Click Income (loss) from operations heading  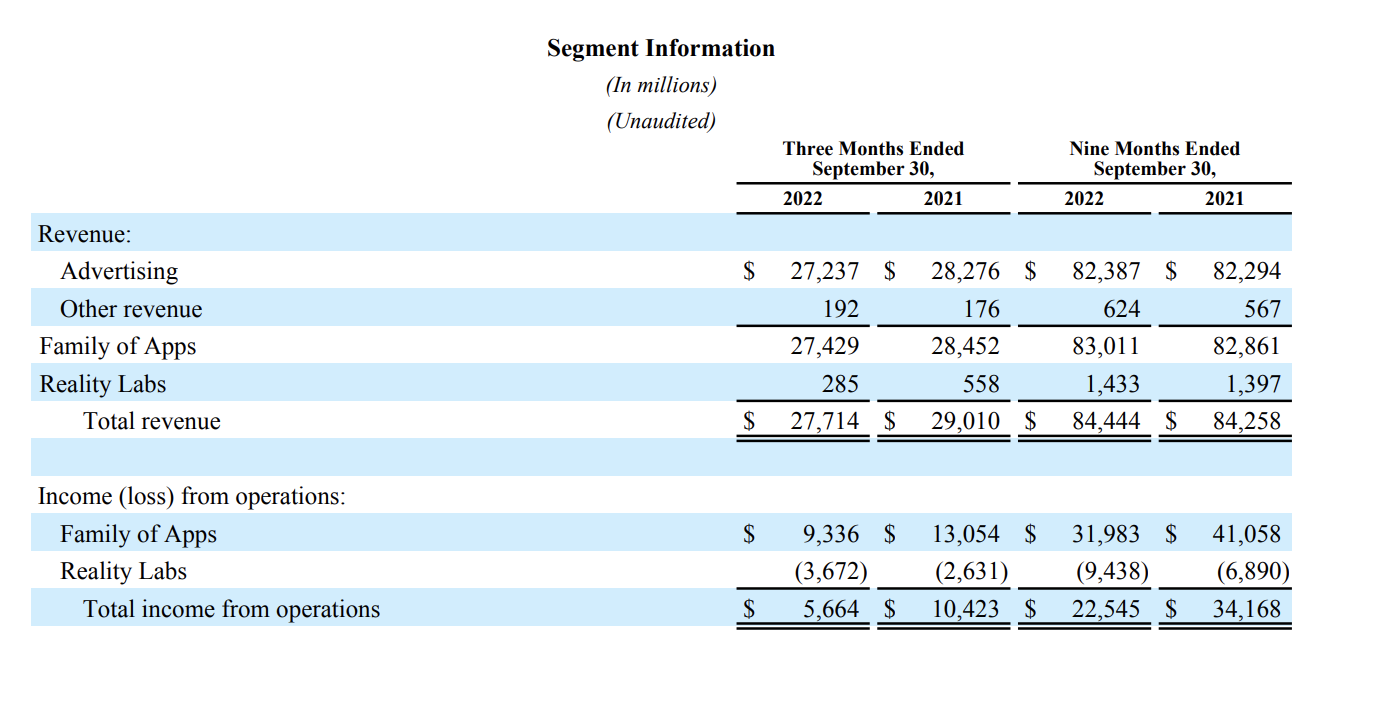click(x=191, y=497)
